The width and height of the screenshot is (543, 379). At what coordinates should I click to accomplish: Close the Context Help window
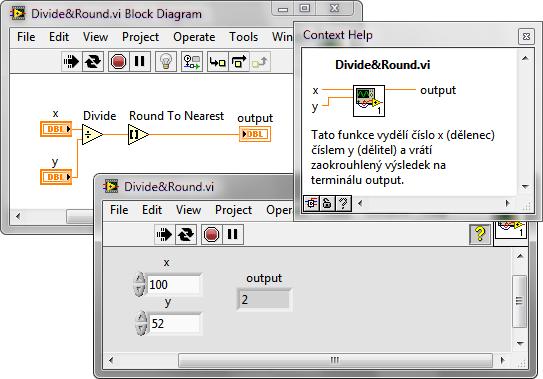pyautogui.click(x=526, y=36)
